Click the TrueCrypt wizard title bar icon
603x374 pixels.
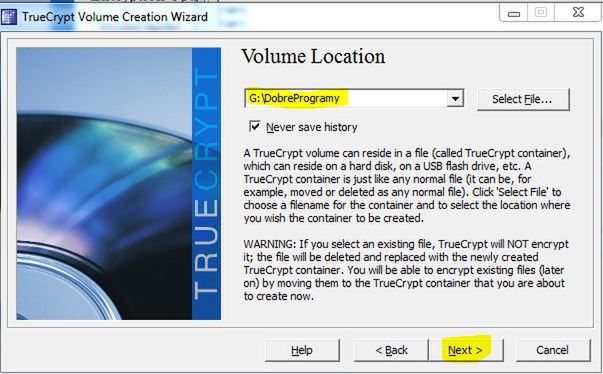click(8, 17)
